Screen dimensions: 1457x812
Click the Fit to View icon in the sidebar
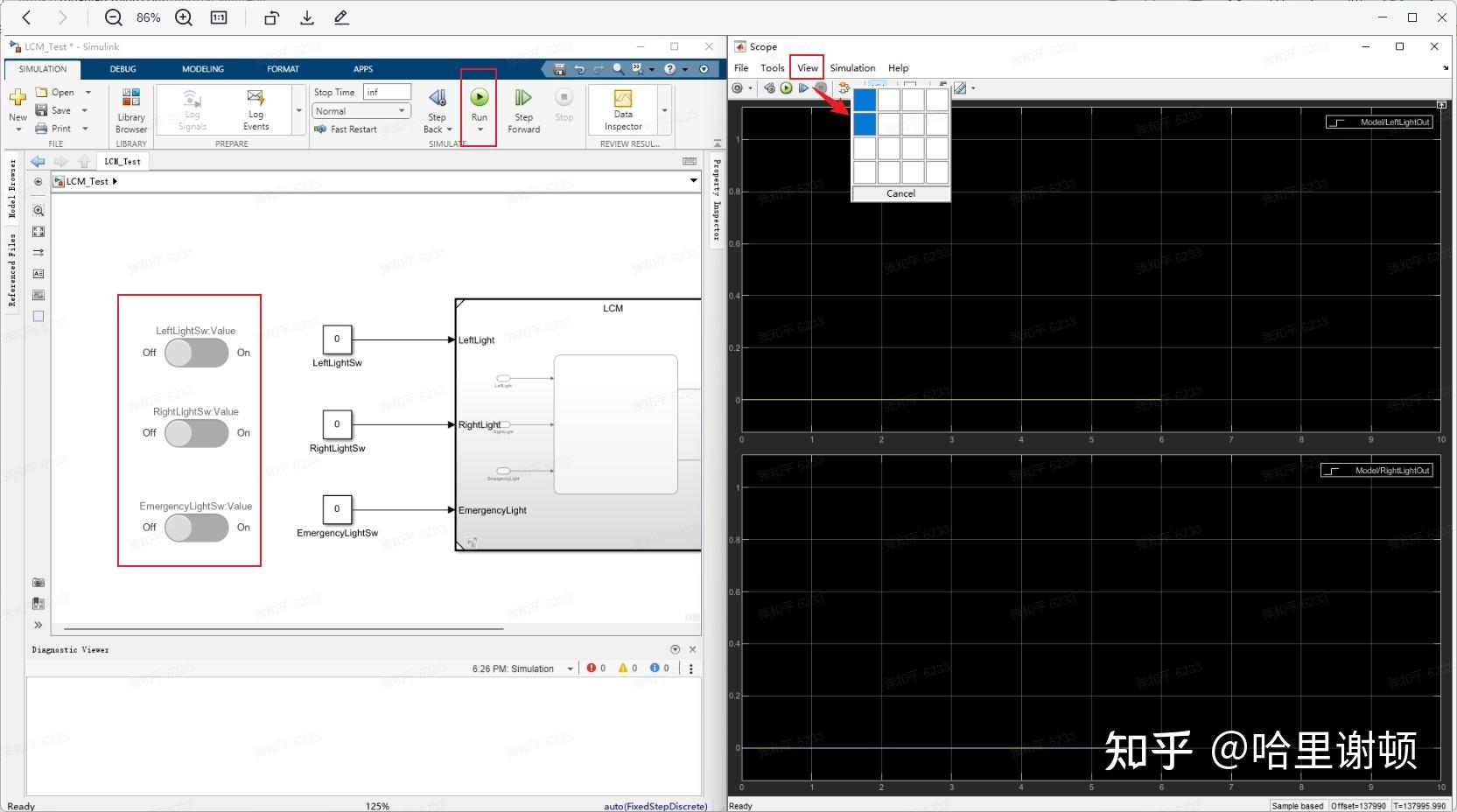click(38, 231)
